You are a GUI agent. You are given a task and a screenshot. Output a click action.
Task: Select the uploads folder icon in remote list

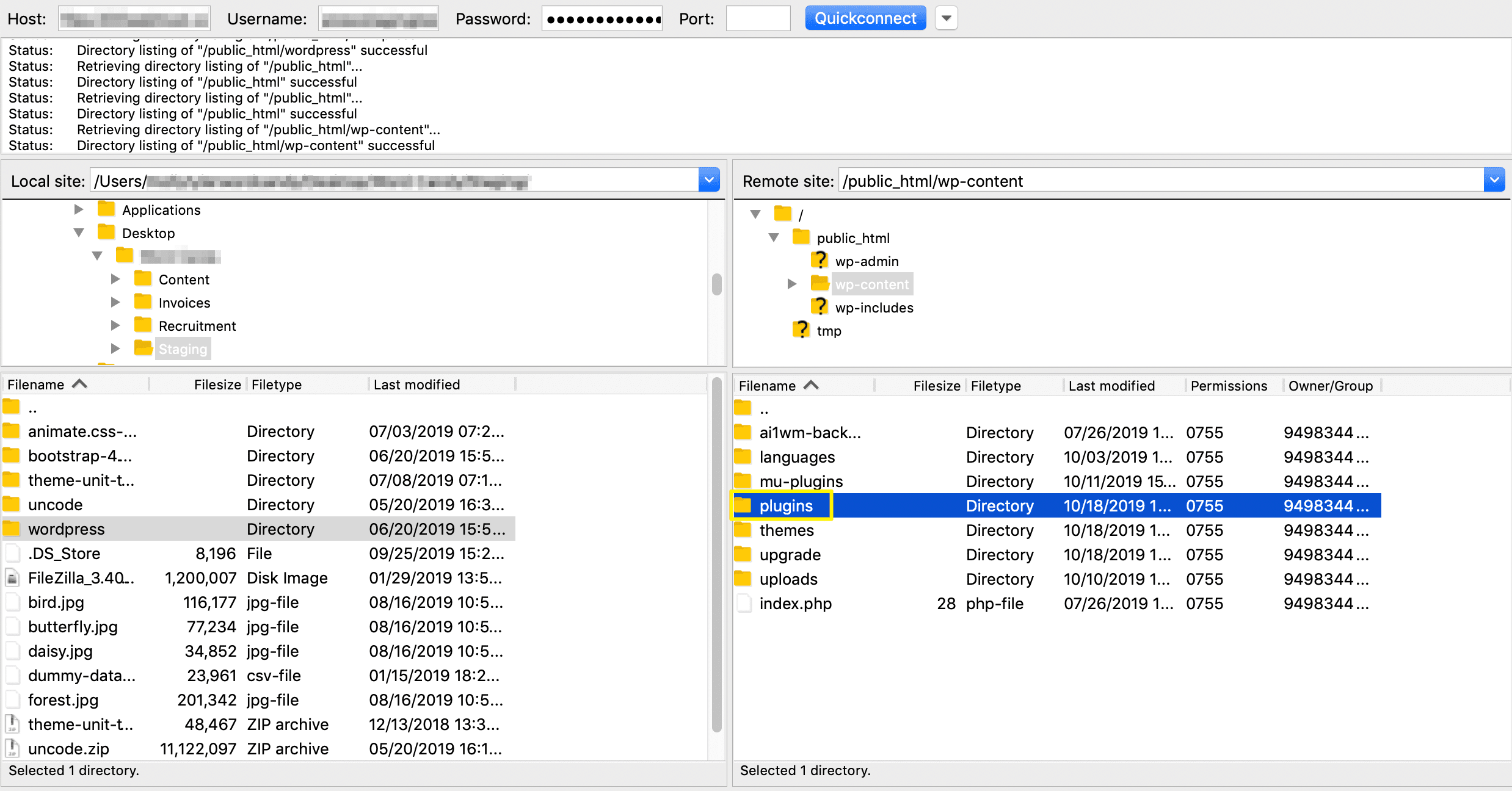743,579
